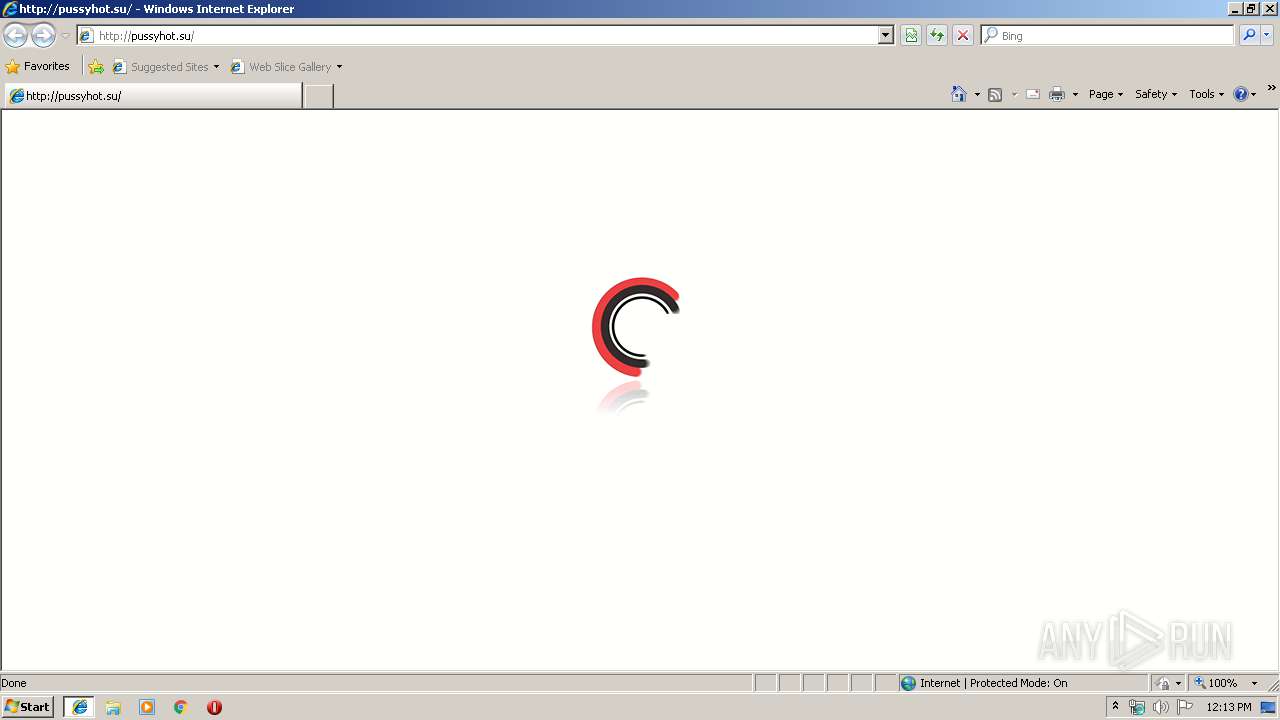The image size is (1280, 720).
Task: Open the privacy report lock icon in status bar
Action: coord(1164,683)
